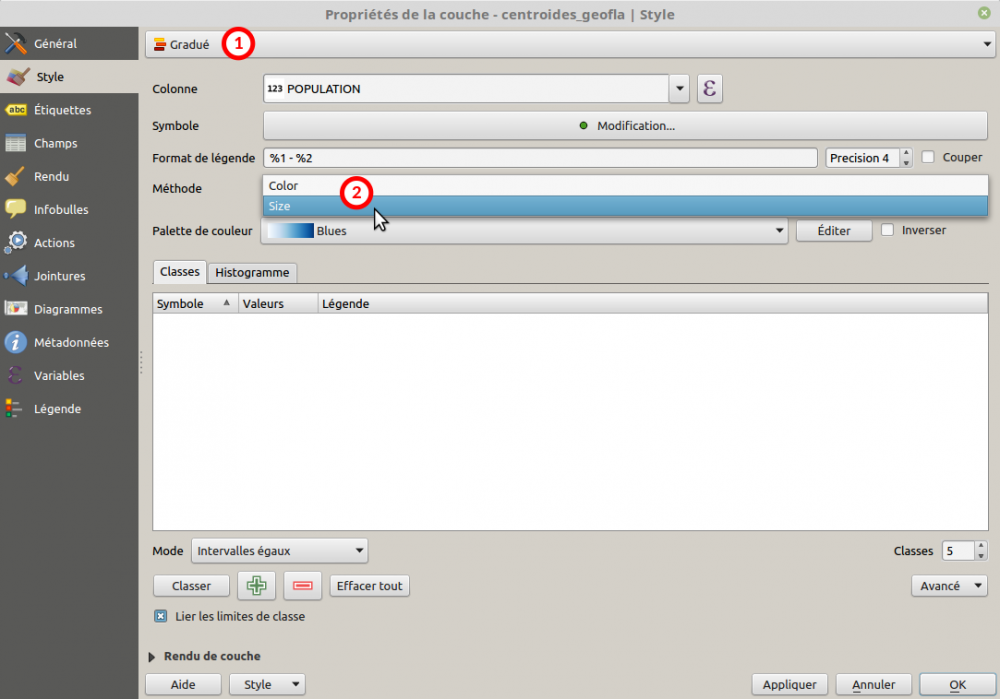Viewport: 1000px width, 699px height.
Task: Open the Champs panel
Action: [55, 143]
